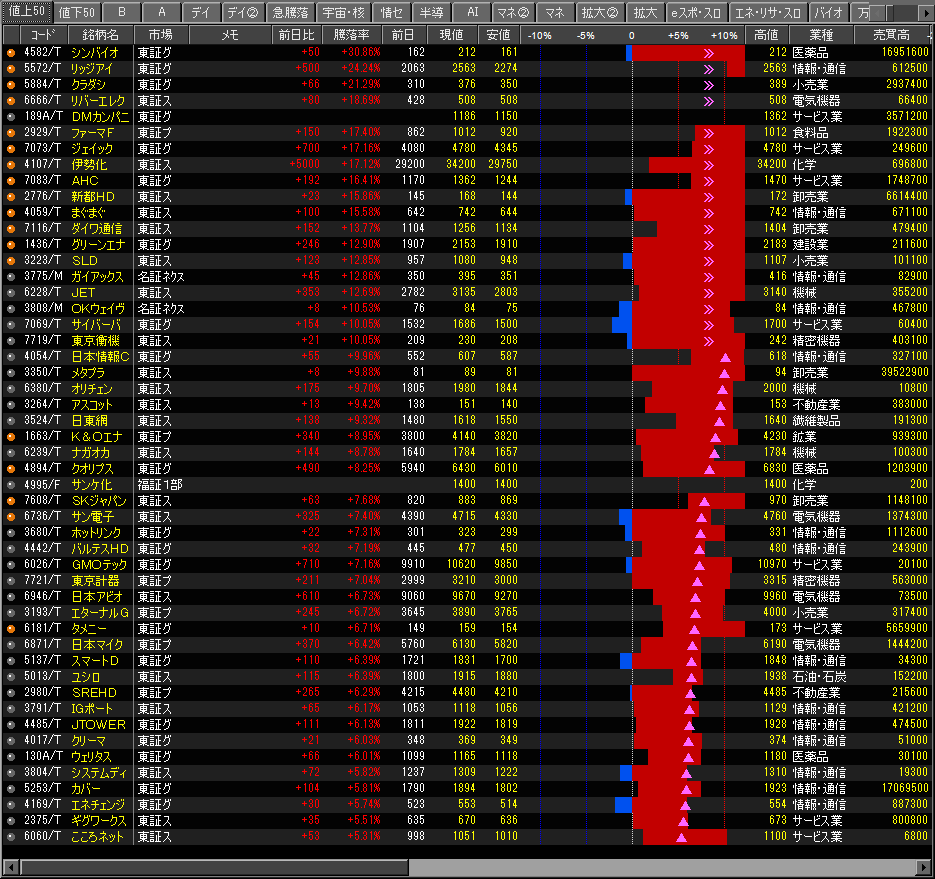The width and height of the screenshot is (935, 879).
Task: Click the orange status dot beside 7608/T SKジャパン
Action: coord(11,501)
